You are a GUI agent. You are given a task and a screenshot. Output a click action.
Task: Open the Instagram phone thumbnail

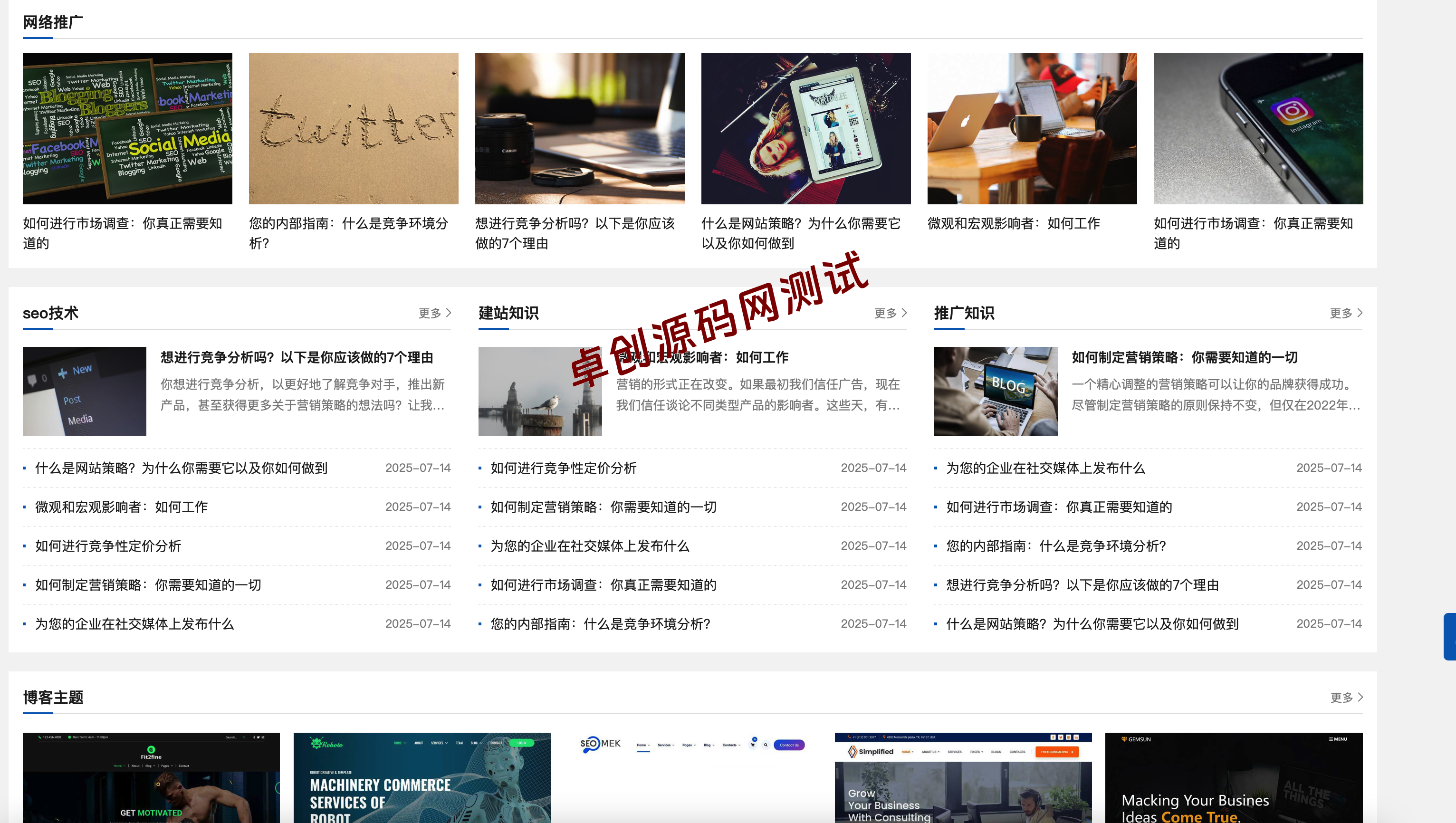pyautogui.click(x=1258, y=129)
